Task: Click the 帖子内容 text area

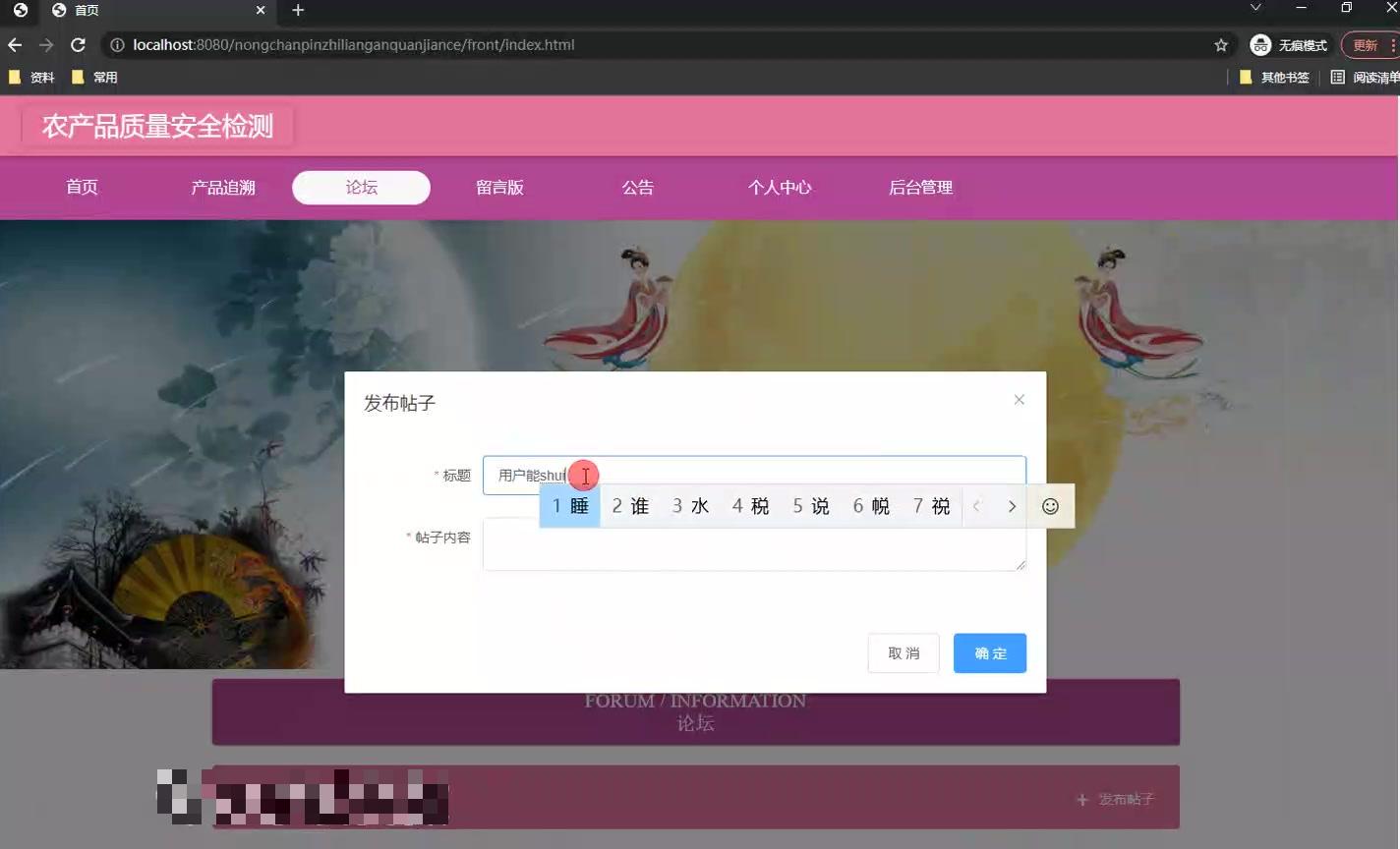Action: (x=754, y=545)
